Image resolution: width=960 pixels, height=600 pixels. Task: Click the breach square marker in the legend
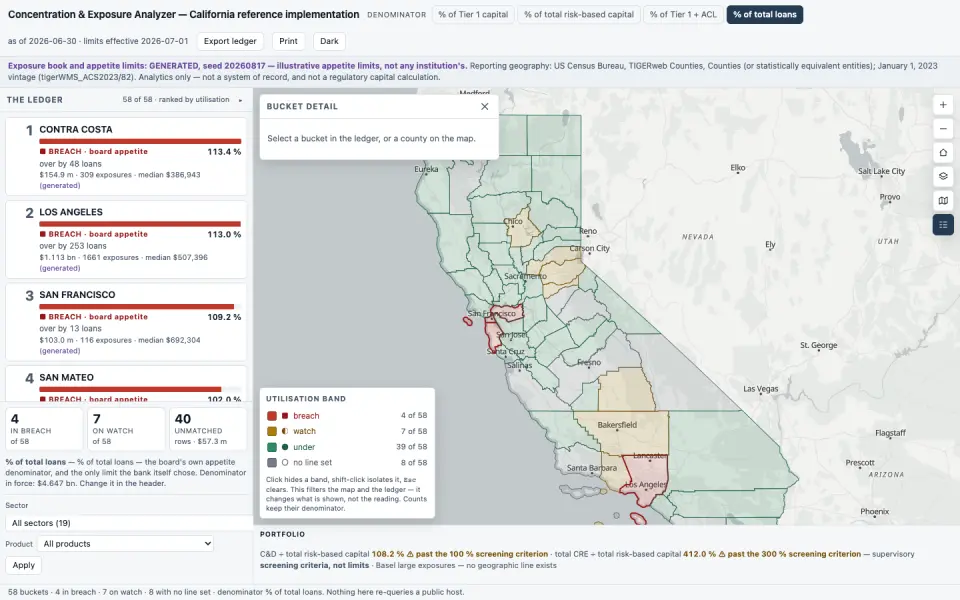pos(285,416)
